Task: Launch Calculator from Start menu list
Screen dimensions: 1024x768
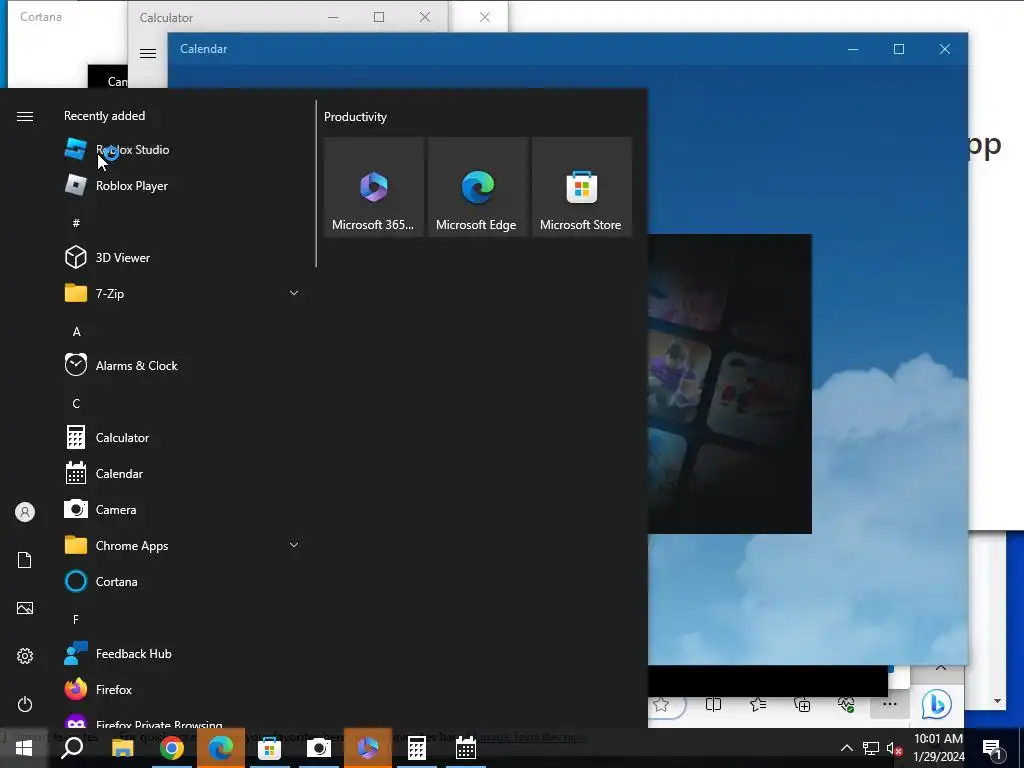Action: [x=182, y=438]
